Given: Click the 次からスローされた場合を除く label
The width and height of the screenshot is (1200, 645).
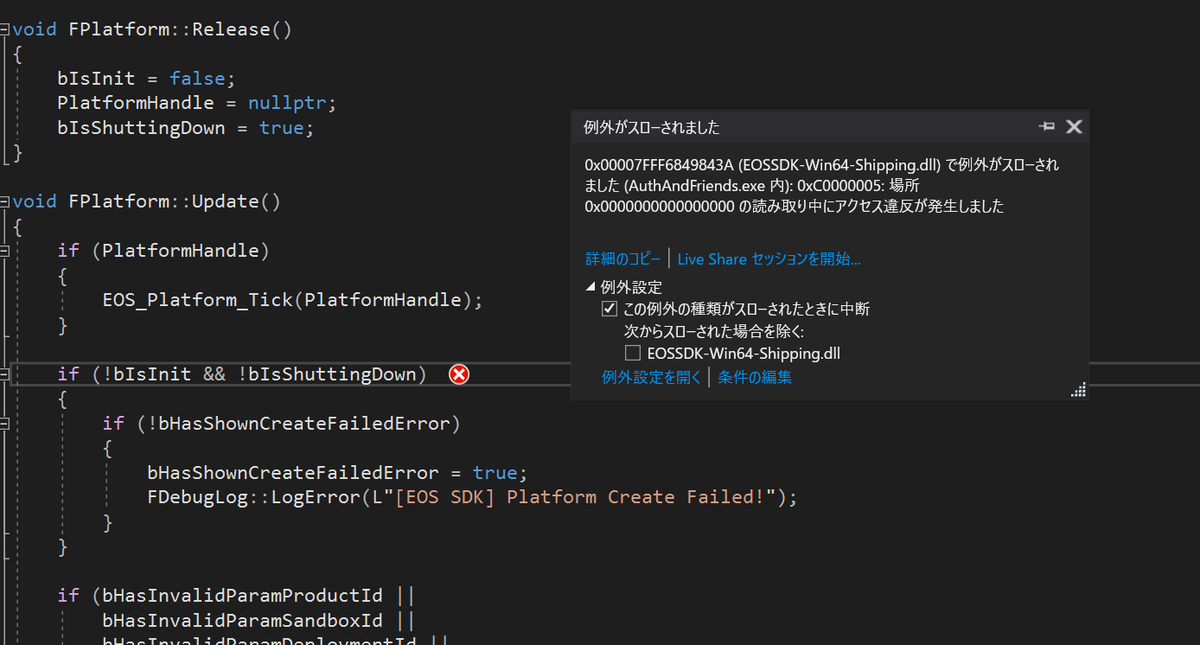Looking at the screenshot, I should click(714, 331).
